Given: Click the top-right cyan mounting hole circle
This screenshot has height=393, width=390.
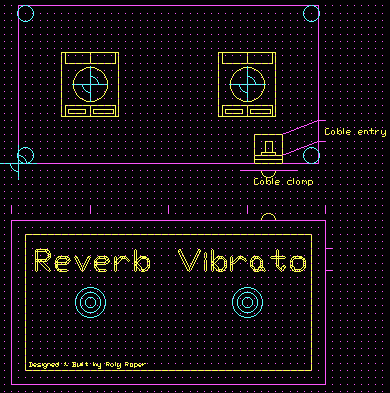Looking at the screenshot, I should pyautogui.click(x=311, y=14).
